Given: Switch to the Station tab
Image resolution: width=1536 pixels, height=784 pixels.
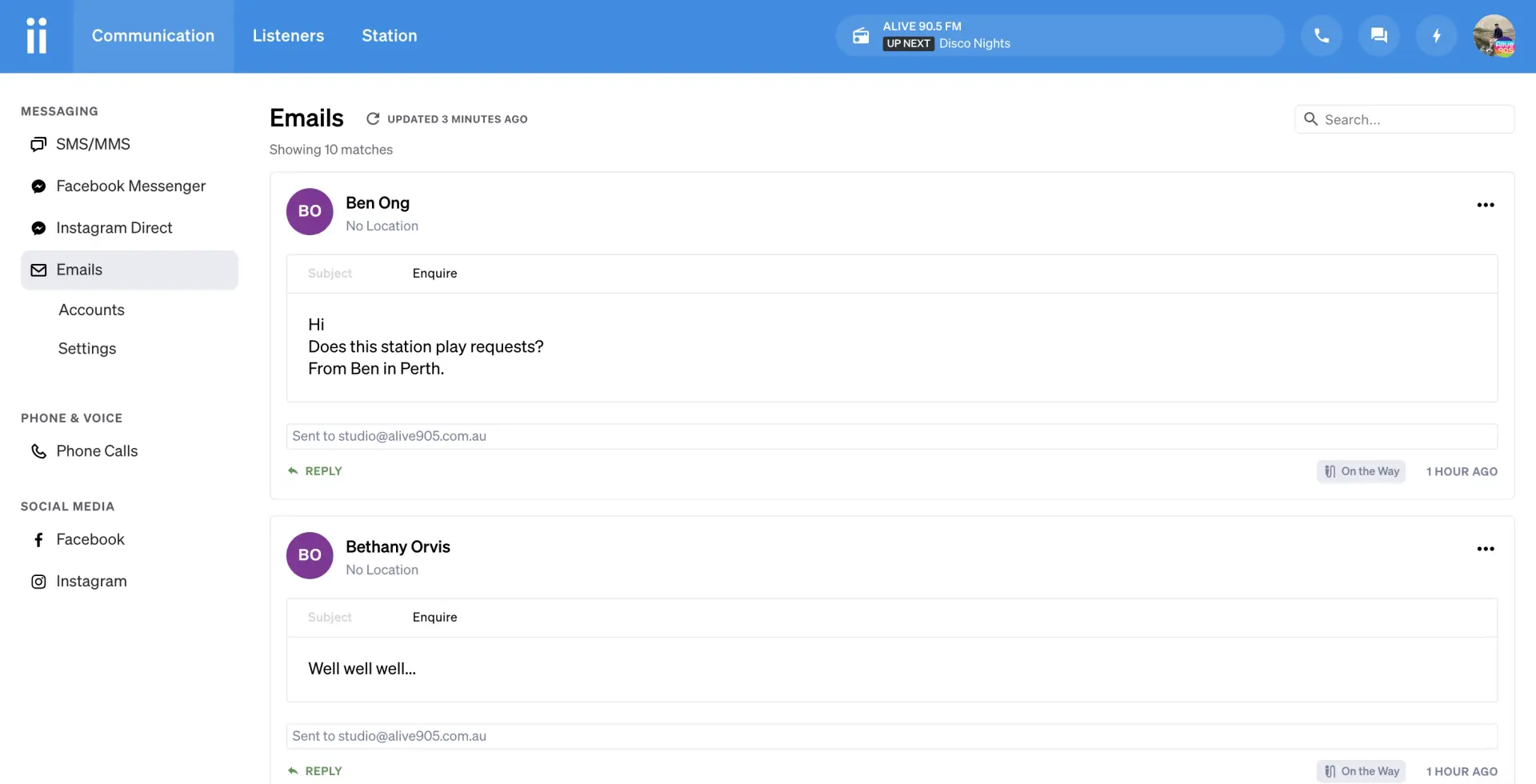Looking at the screenshot, I should tap(389, 36).
